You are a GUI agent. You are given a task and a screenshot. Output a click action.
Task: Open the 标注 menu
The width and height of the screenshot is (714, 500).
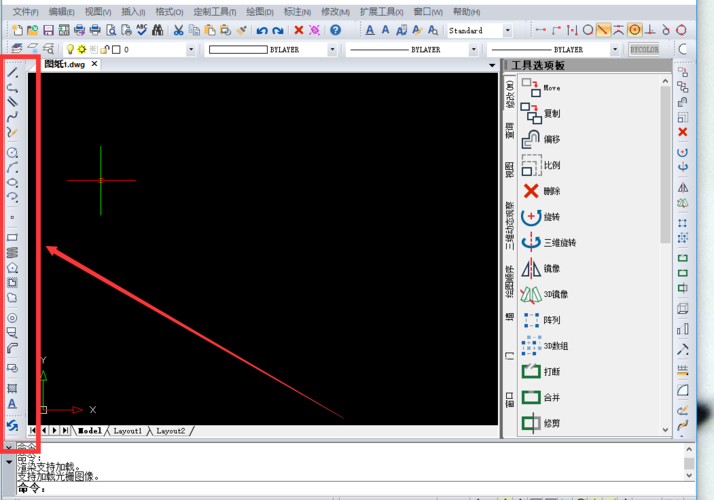pos(297,12)
